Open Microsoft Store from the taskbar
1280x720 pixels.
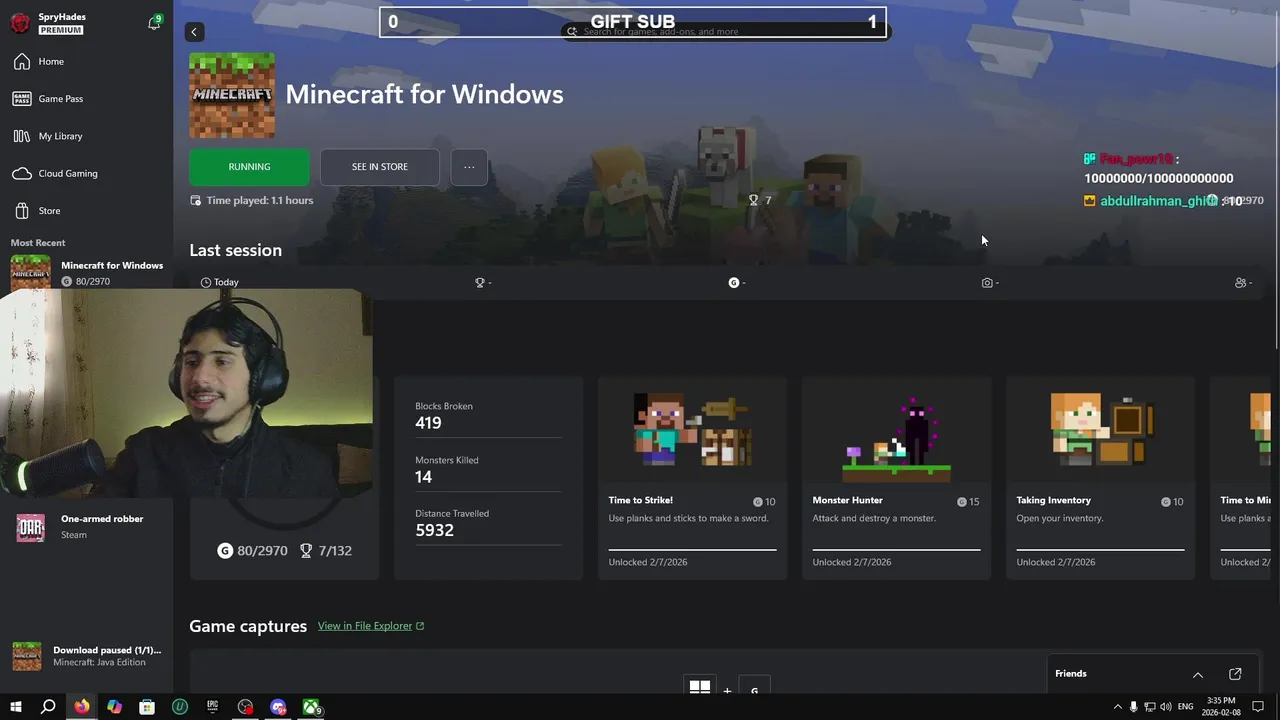147,707
